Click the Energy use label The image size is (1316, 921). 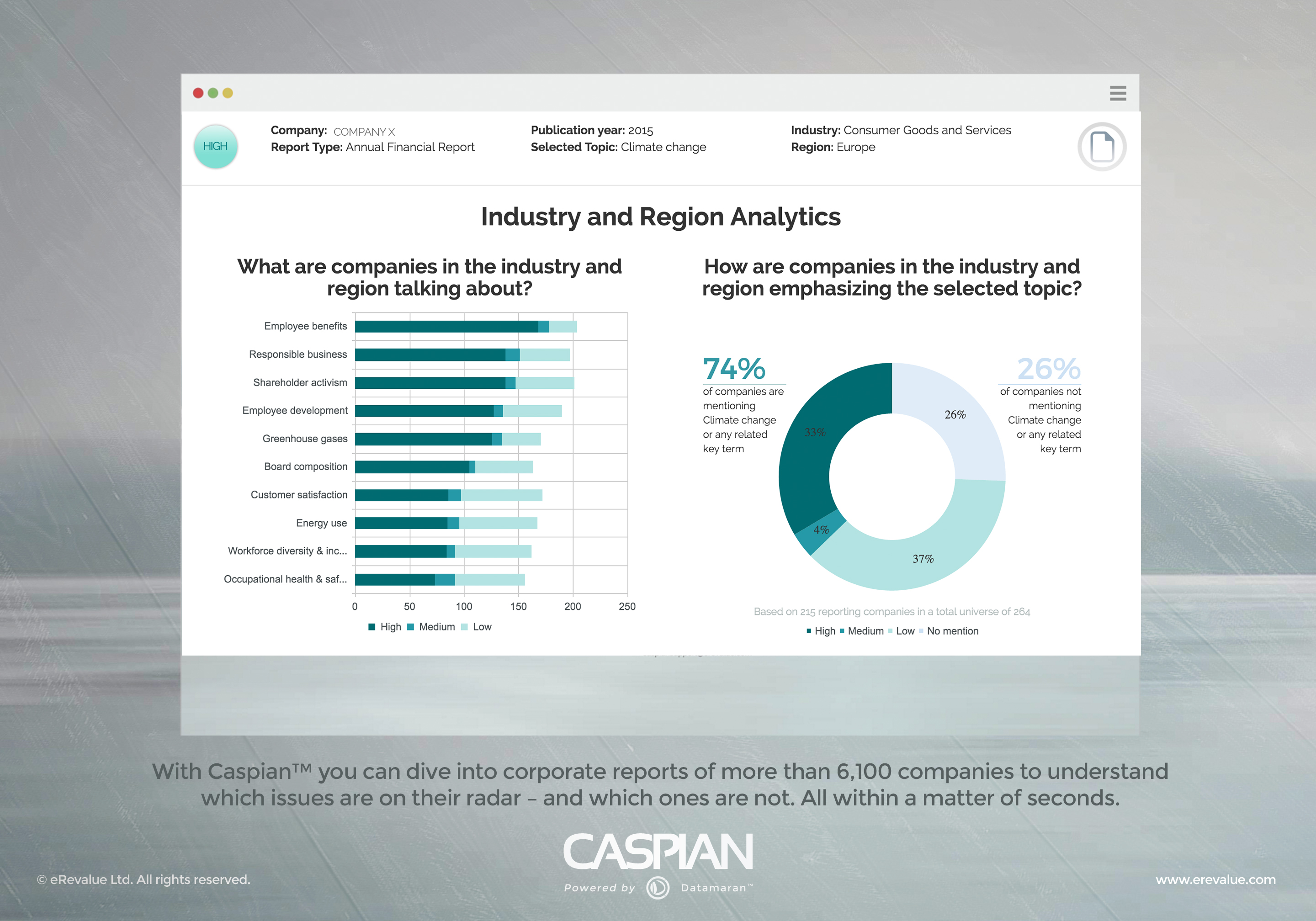pyautogui.click(x=322, y=523)
